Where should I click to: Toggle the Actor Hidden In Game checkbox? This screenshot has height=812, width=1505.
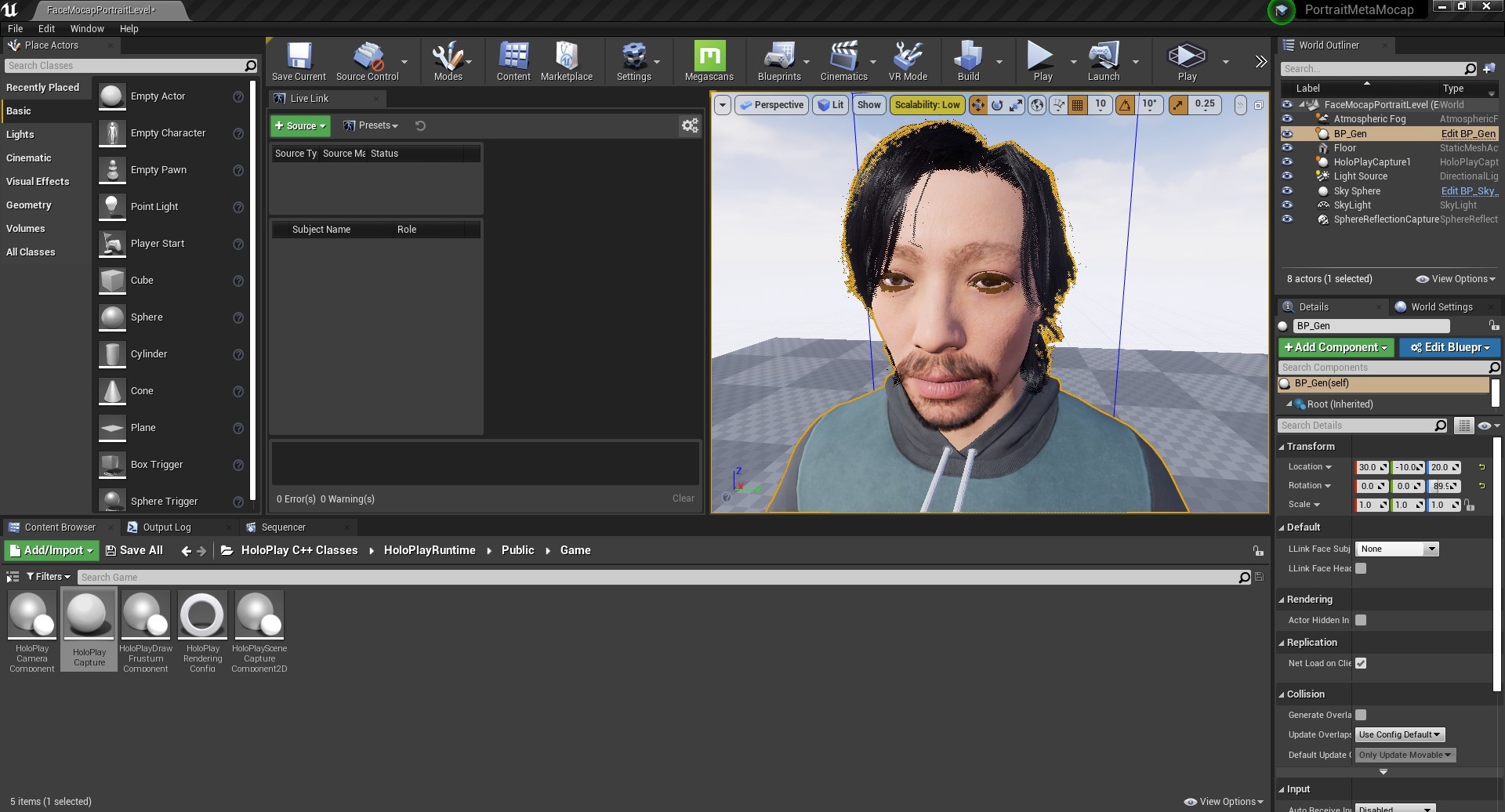1361,620
